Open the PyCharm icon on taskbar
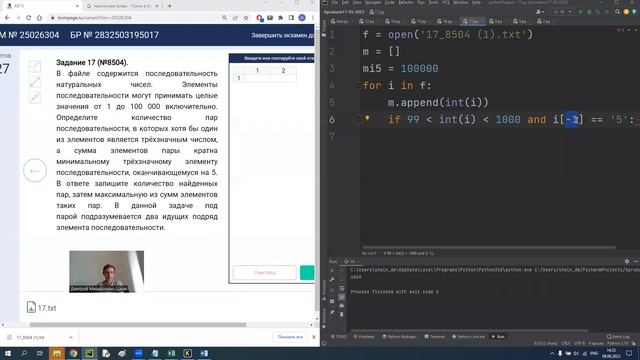 [x=89, y=353]
